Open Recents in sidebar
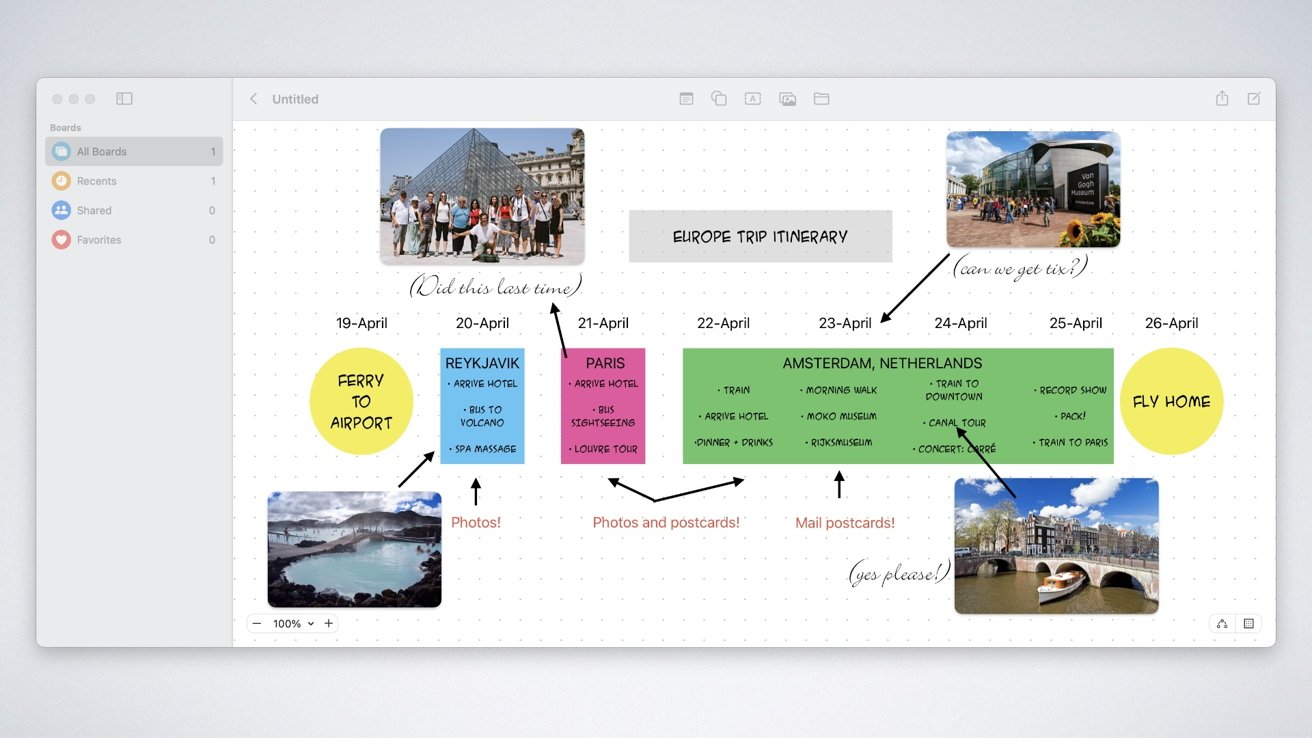Screen dimensions: 1312x738 [134, 181]
